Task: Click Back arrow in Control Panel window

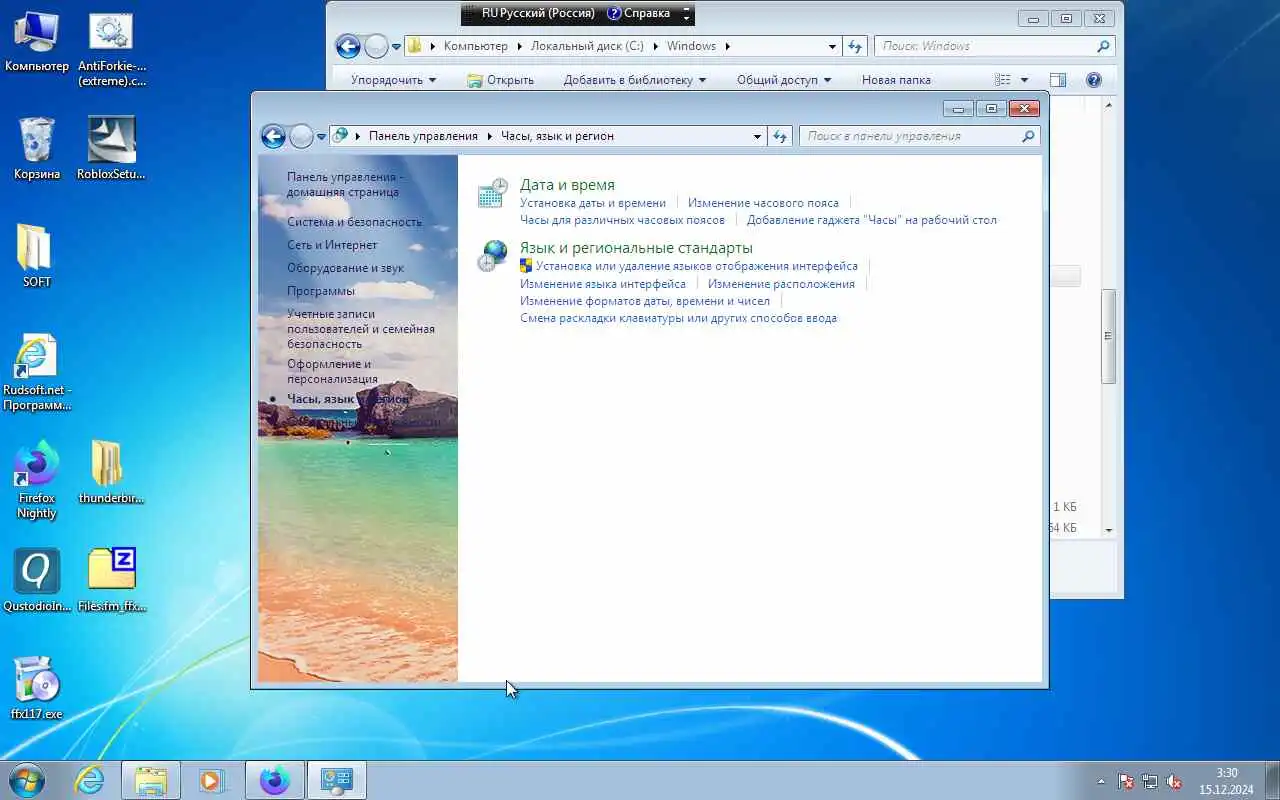Action: click(273, 136)
